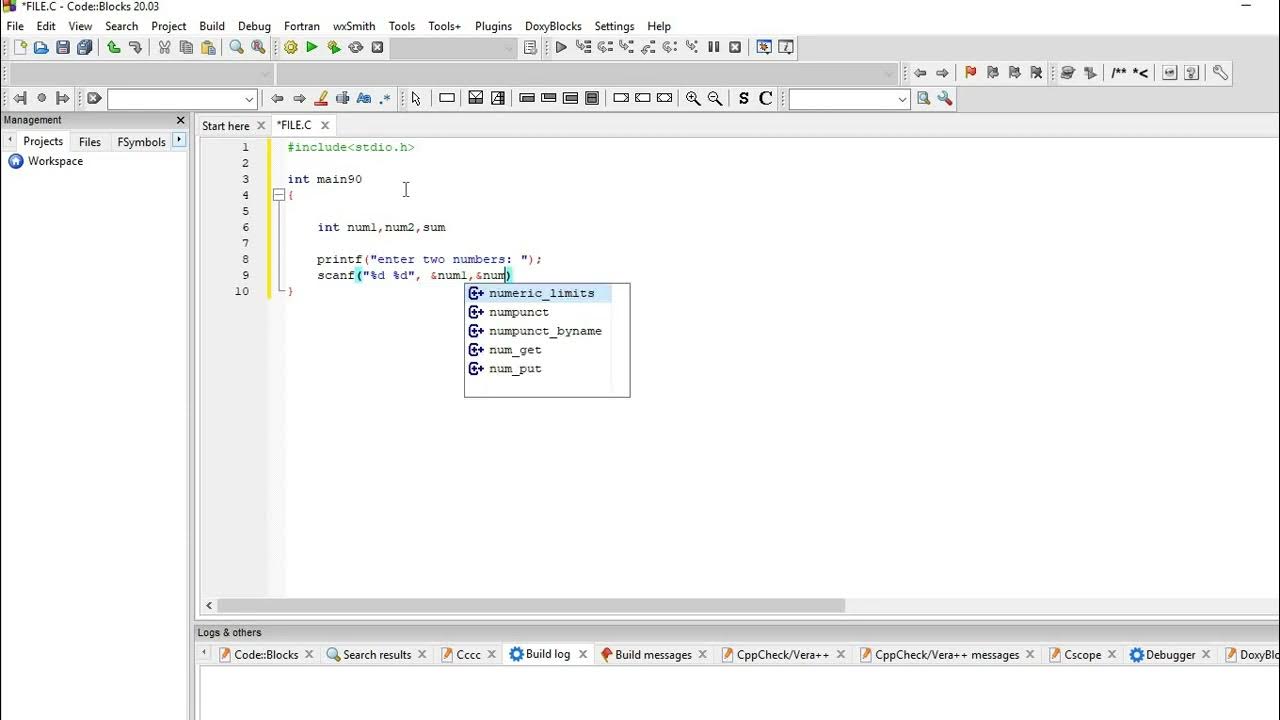Open the debugging windows icon
1280x720 pixels.
(764, 47)
